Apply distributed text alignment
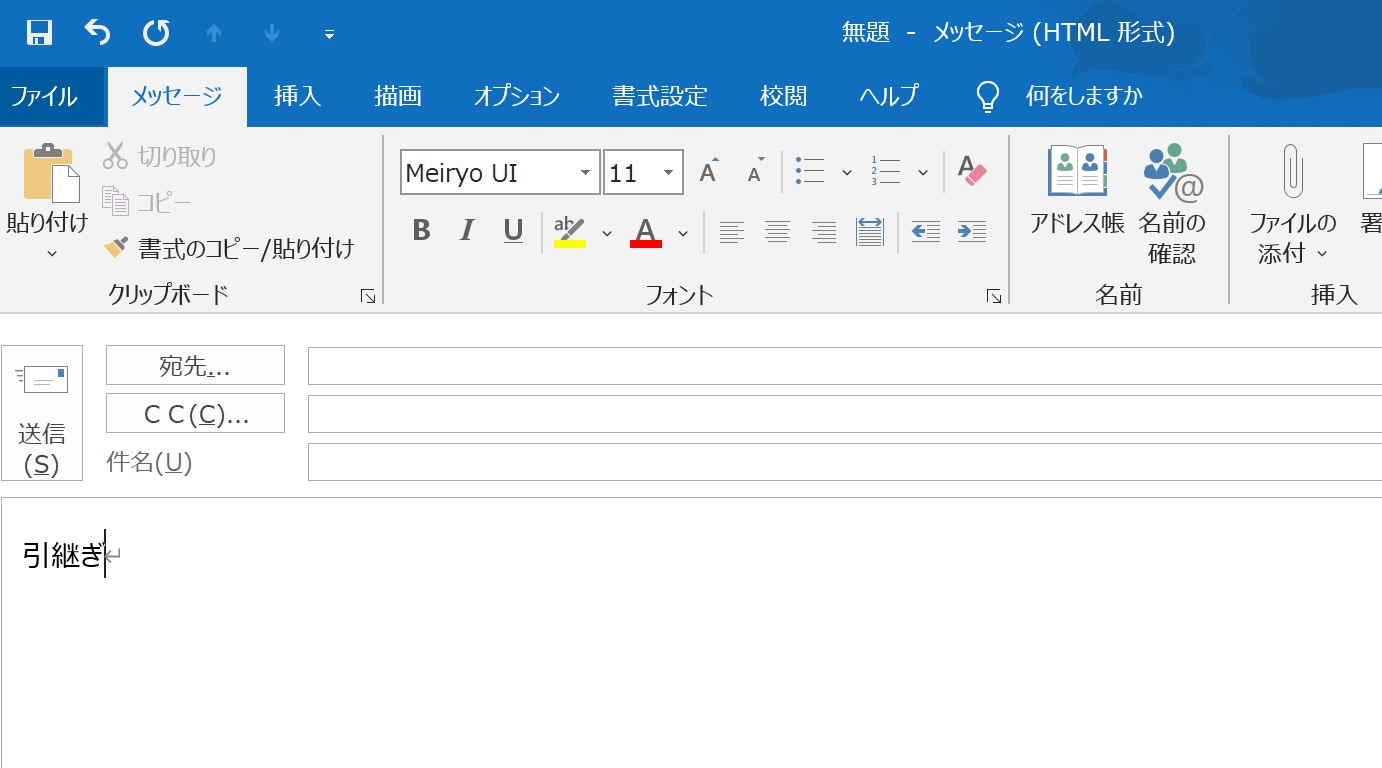Screen dimensions: 1382x768 pos(870,232)
